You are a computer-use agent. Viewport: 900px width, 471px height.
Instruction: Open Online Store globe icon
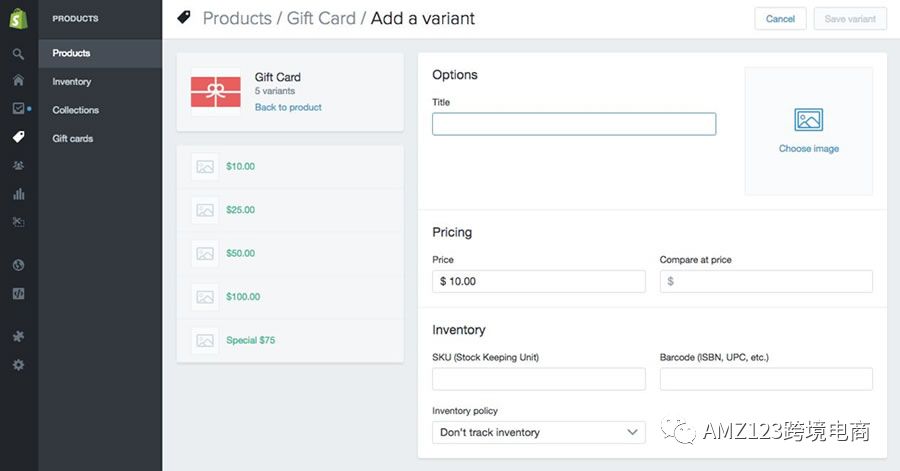tap(18, 265)
